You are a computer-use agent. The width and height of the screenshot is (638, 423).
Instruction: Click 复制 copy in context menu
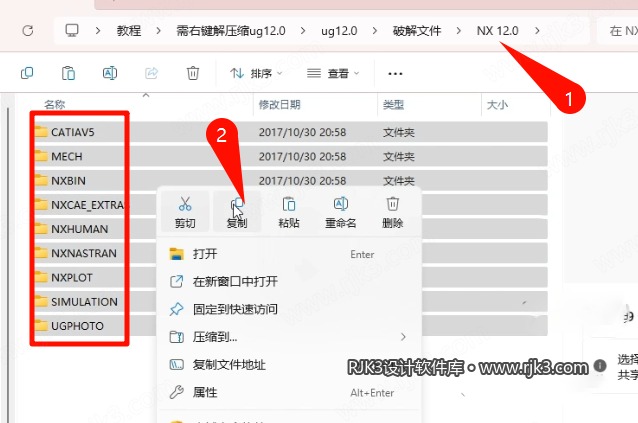[237, 212]
